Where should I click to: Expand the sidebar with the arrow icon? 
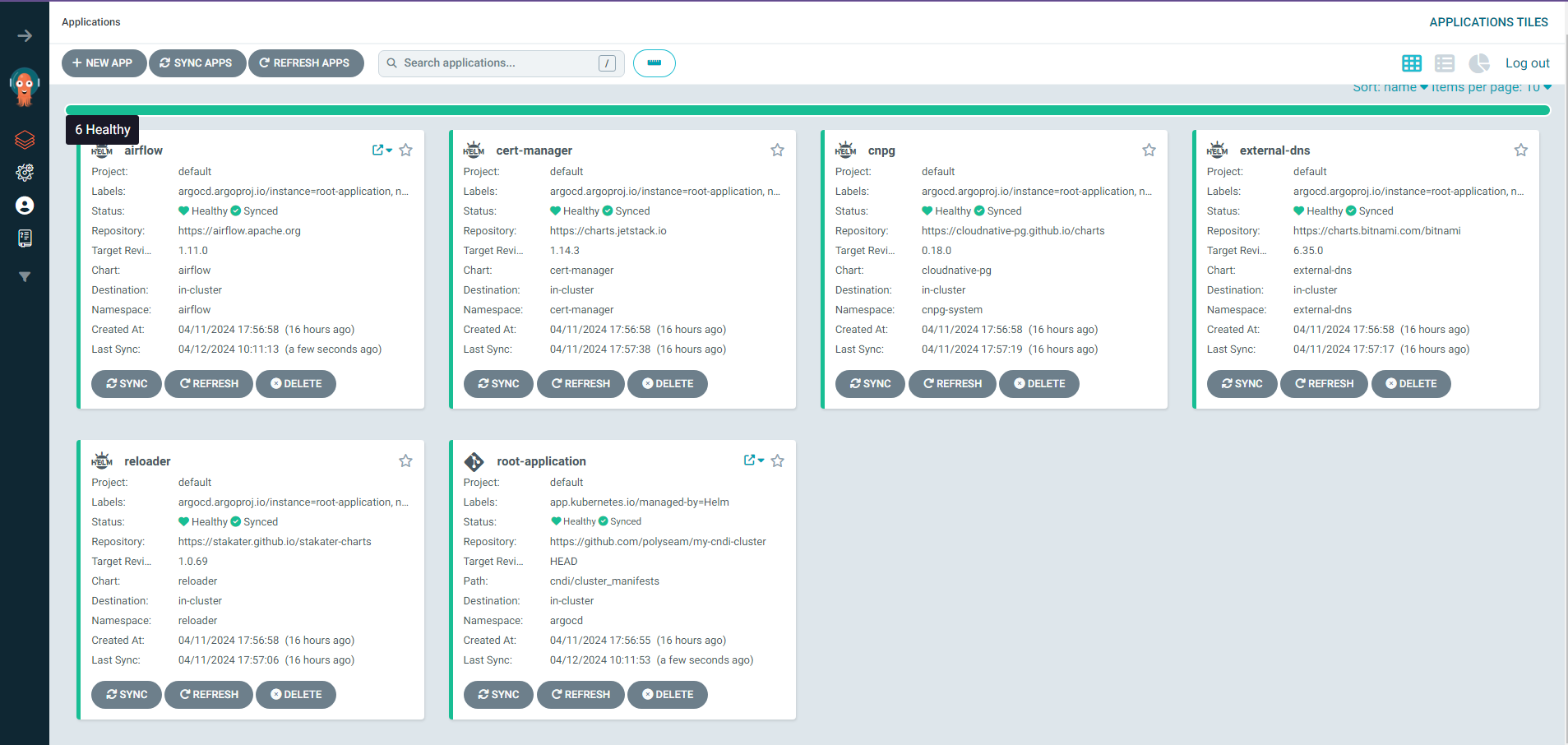[25, 35]
